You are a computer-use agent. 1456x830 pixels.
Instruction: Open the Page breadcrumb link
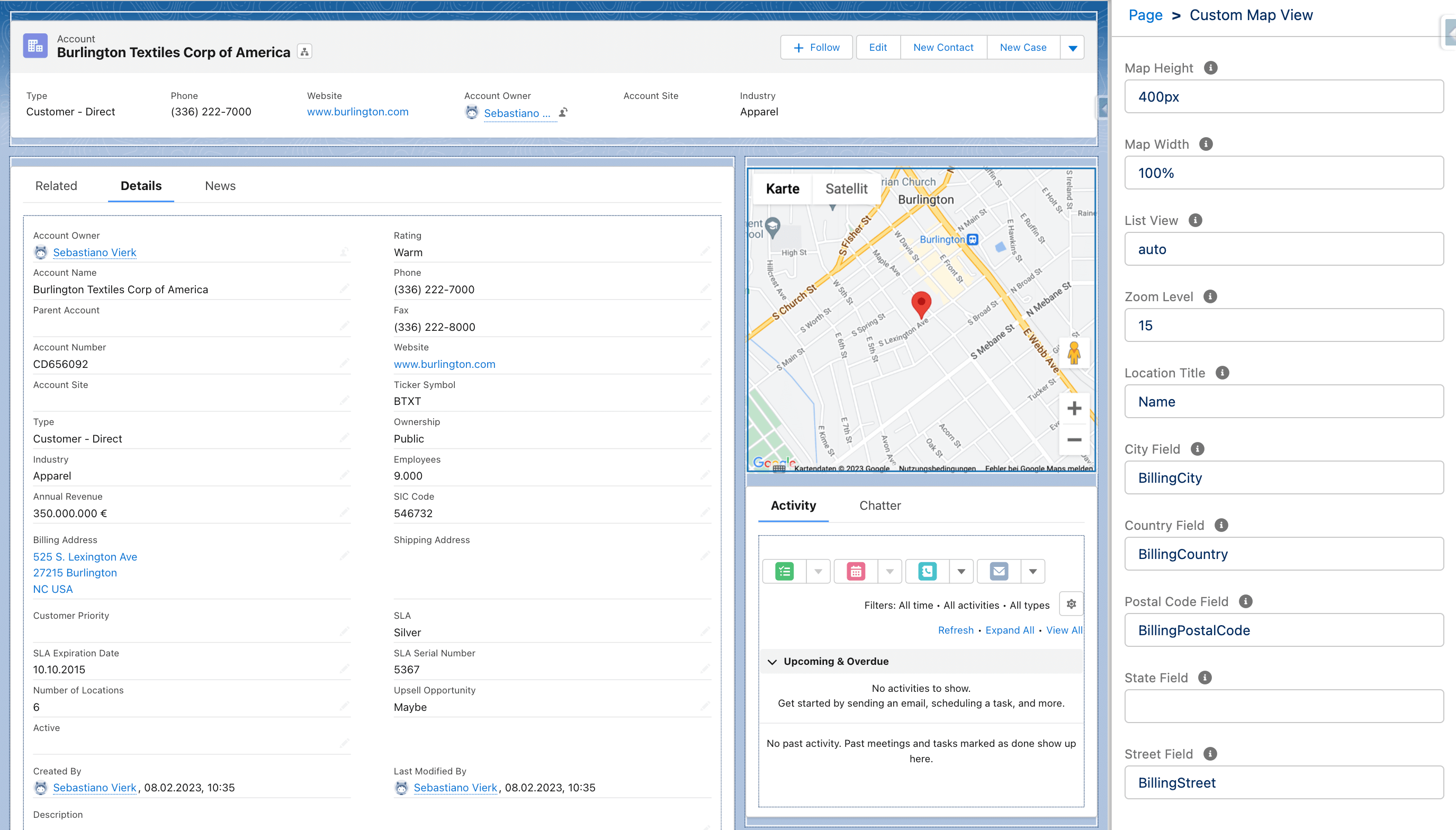pos(1145,15)
